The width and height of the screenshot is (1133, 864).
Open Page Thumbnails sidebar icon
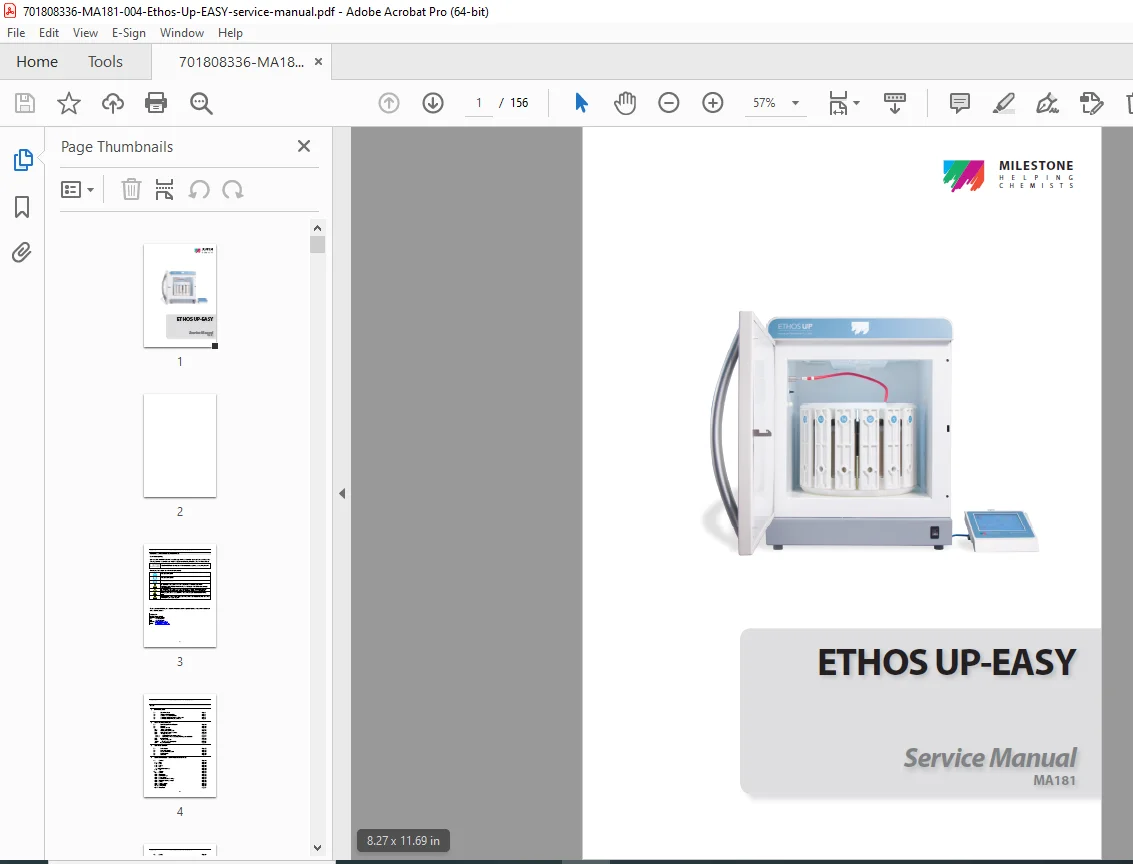22,160
